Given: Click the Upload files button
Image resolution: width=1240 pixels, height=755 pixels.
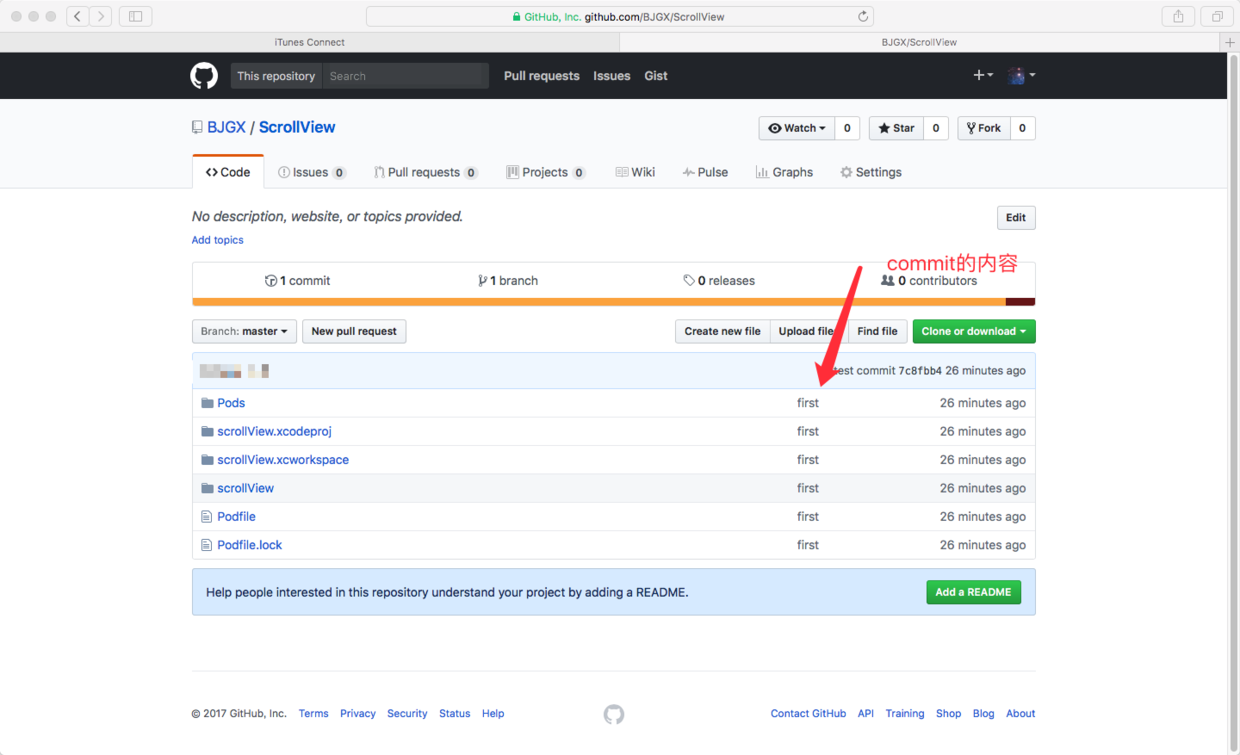Looking at the screenshot, I should coord(809,331).
